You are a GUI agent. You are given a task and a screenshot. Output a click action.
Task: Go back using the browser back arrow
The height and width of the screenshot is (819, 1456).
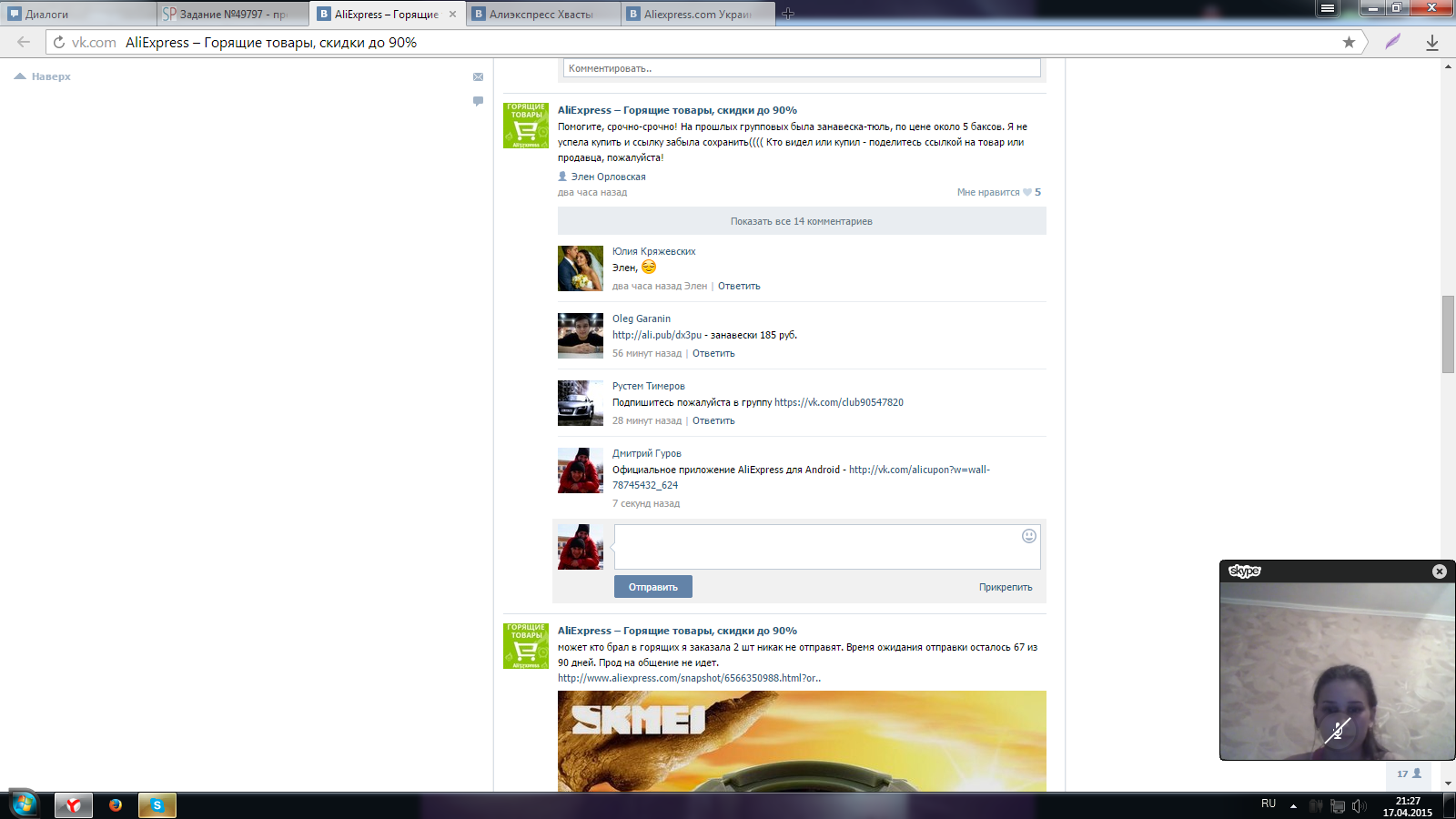pos(24,42)
